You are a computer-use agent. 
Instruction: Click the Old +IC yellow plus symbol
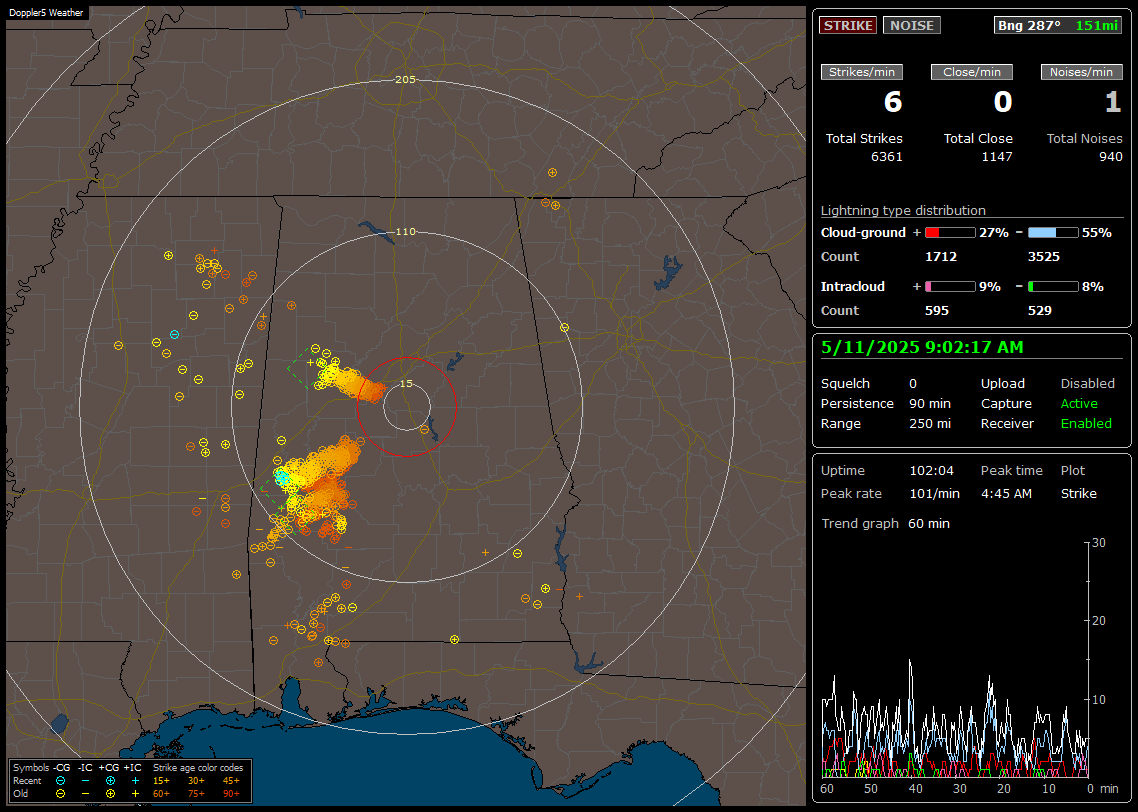[135, 794]
